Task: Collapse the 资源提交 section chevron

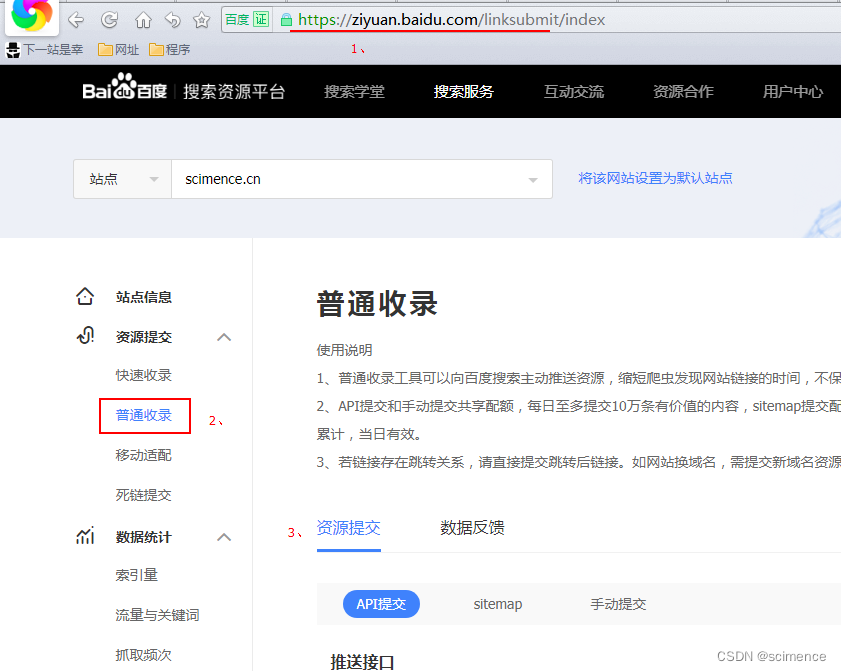Action: tap(224, 337)
